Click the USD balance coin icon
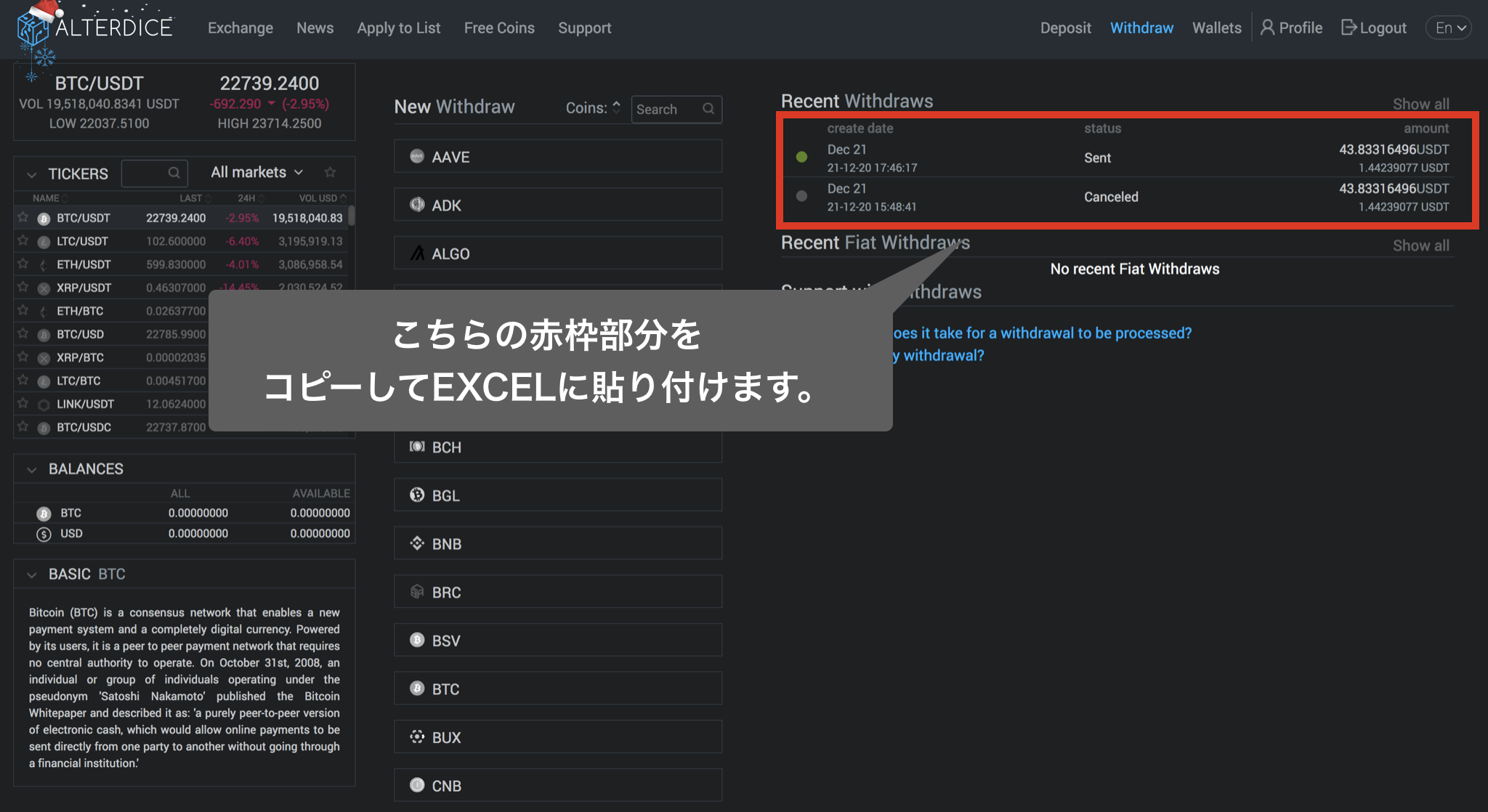Screen dimensions: 1488x812 (44, 534)
